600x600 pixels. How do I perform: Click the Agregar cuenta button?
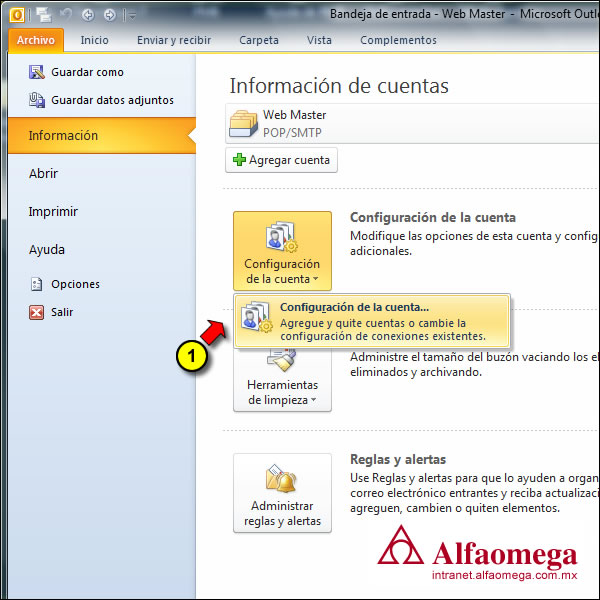[x=281, y=160]
